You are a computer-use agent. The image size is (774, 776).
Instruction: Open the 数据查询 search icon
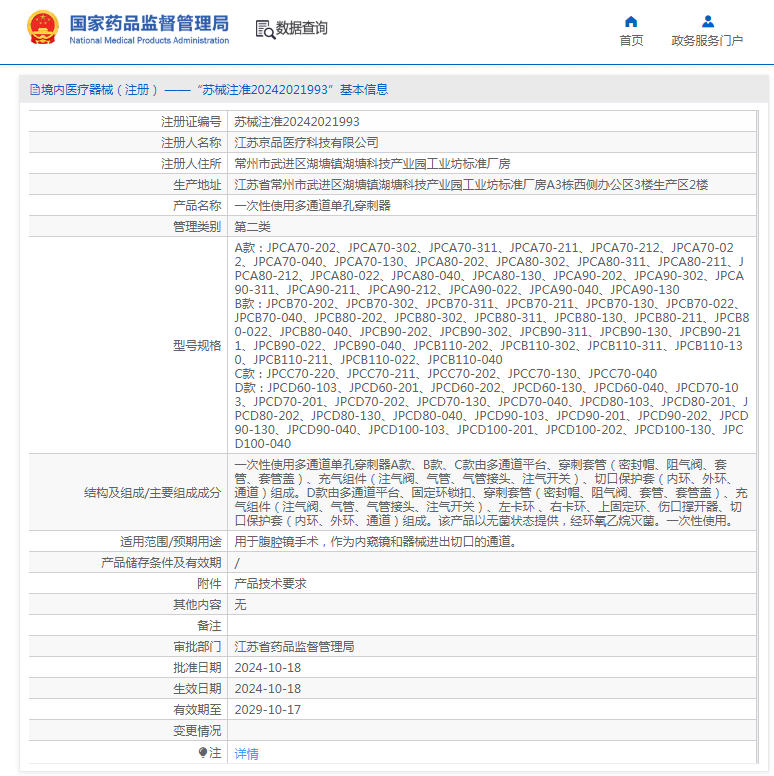[265, 29]
